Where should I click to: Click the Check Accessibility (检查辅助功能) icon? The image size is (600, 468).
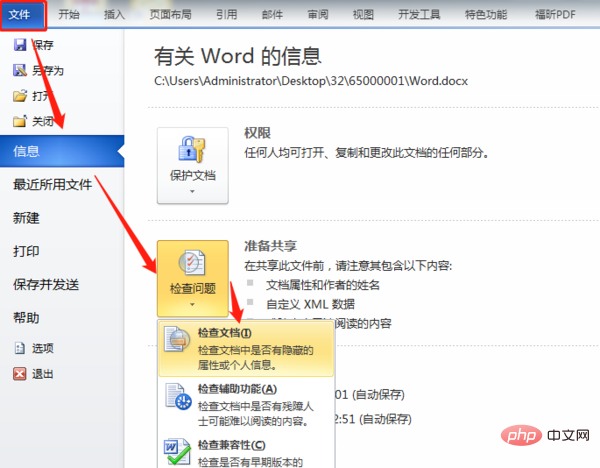click(175, 396)
